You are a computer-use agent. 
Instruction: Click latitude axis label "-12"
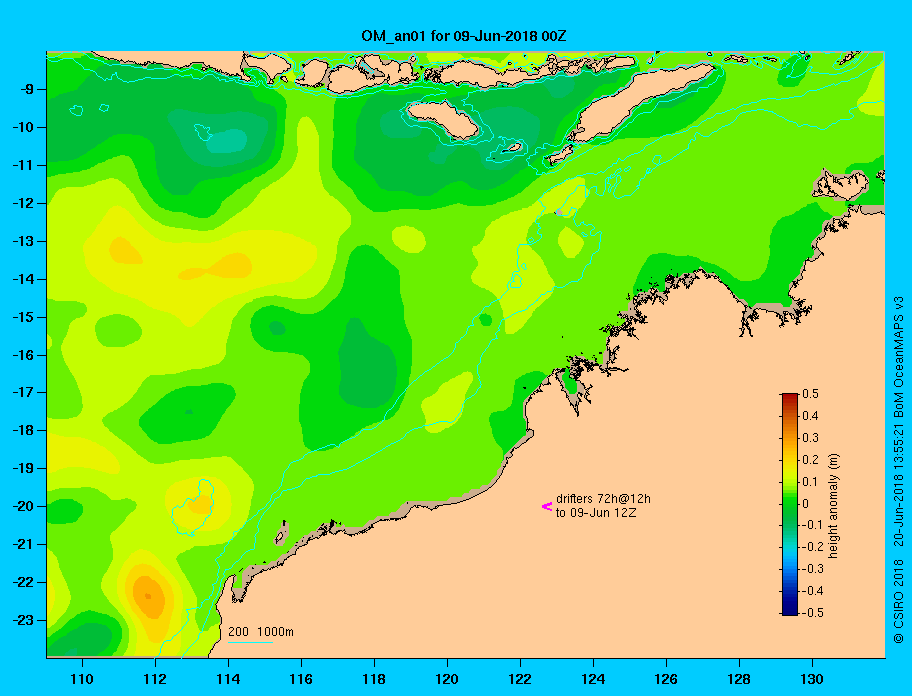point(23,203)
